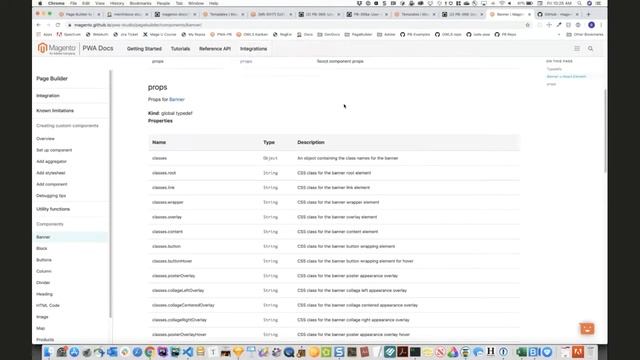The height and width of the screenshot is (360, 640).
Task: Open Add stylesheet in the sidebar
Action: [51, 173]
